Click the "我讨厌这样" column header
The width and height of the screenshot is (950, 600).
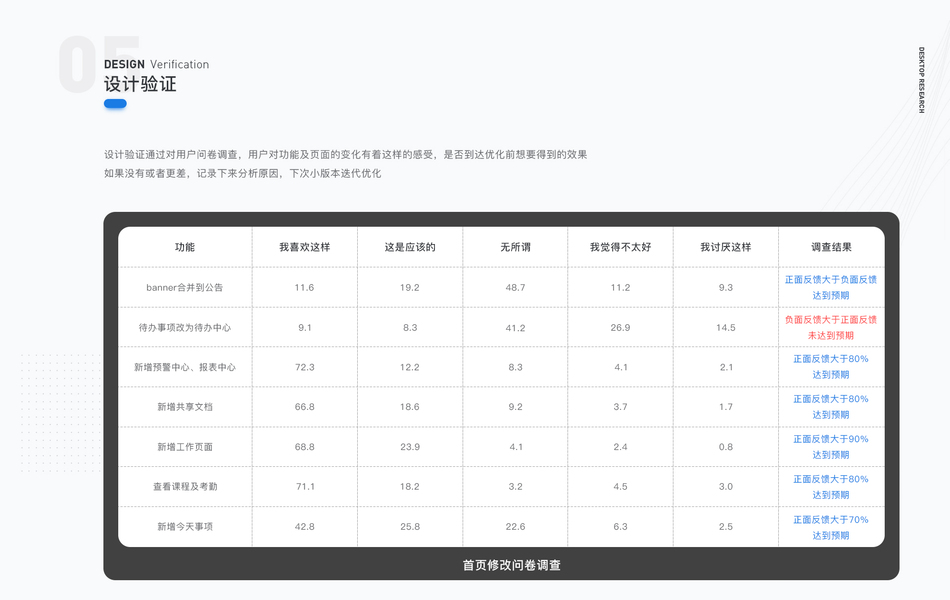pyautogui.click(x=726, y=247)
